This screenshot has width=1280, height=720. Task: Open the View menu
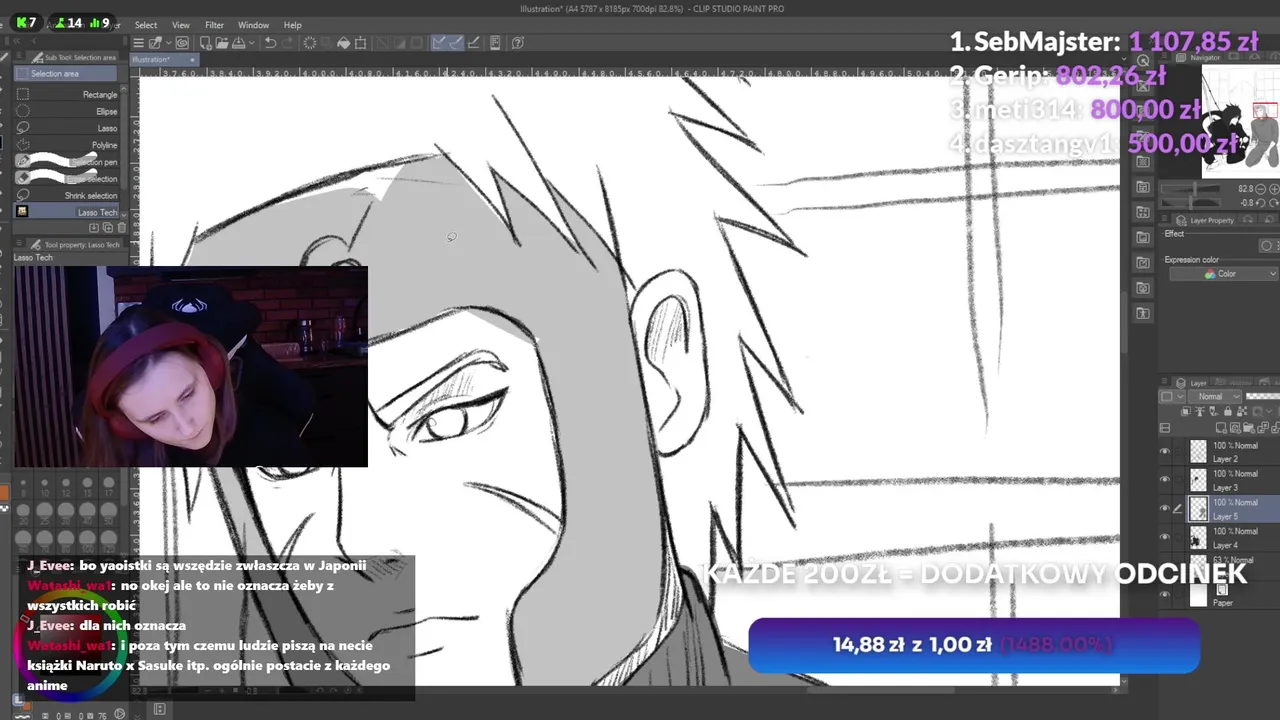(x=181, y=25)
